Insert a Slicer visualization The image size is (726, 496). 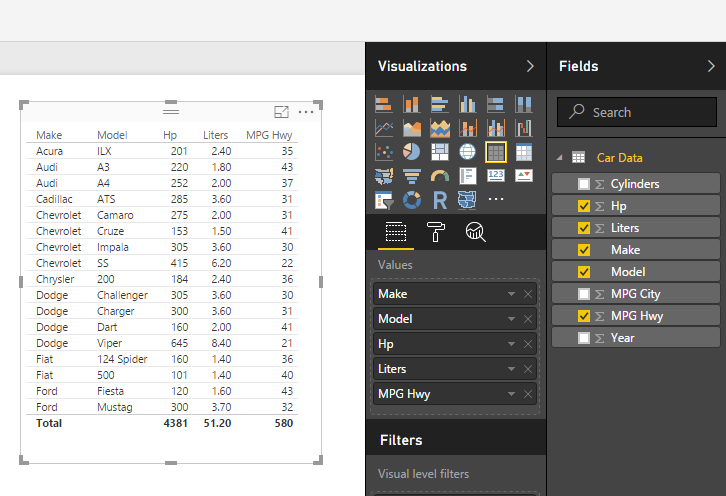pos(383,200)
